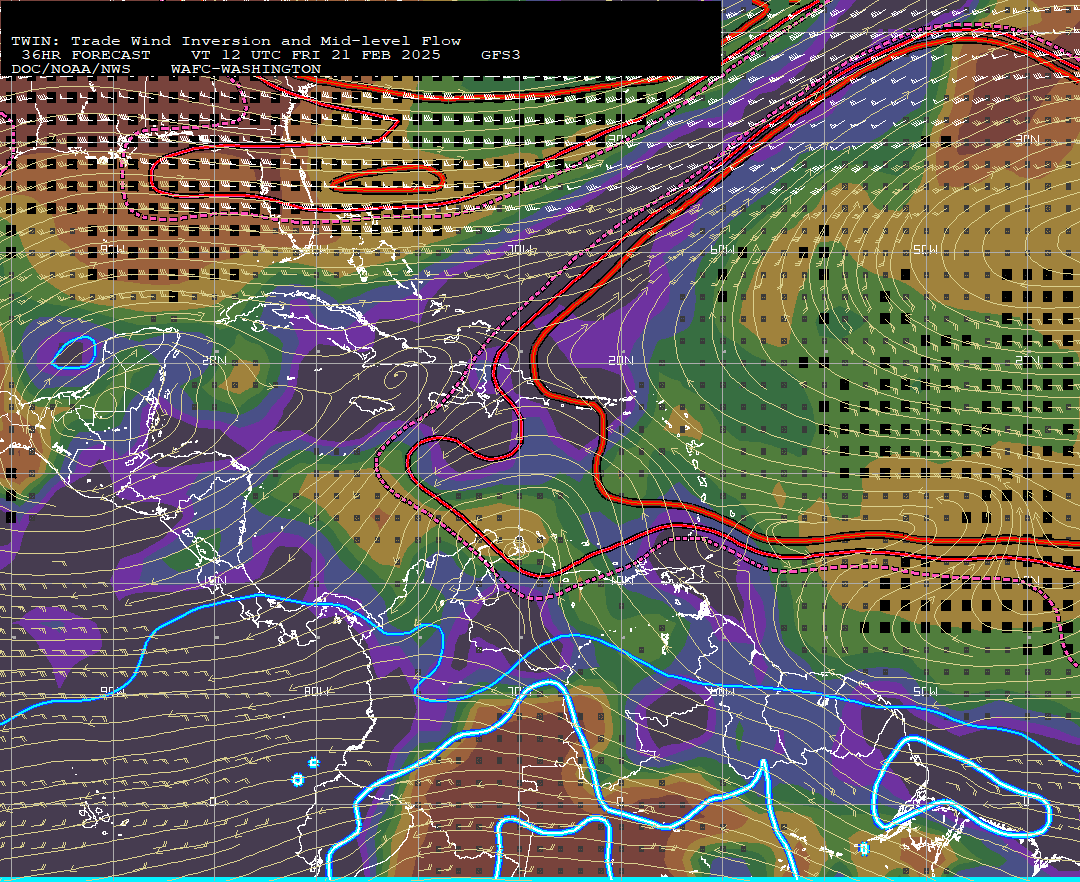Click the title 'TWIN: Trade Wind Inversion and Mid-level Flow'
This screenshot has width=1080, height=882.
click(236, 41)
